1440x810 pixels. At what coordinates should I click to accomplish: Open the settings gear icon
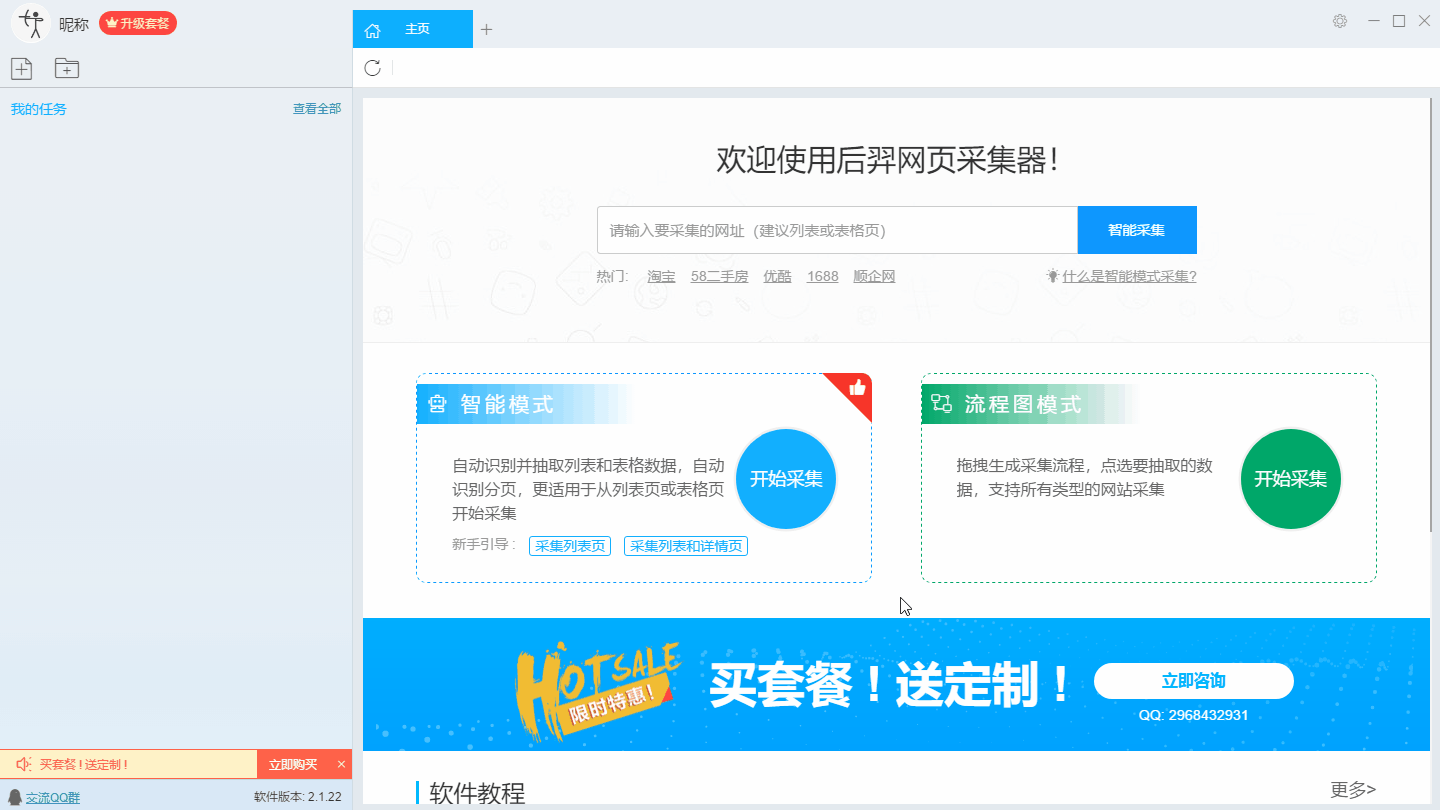click(1339, 20)
